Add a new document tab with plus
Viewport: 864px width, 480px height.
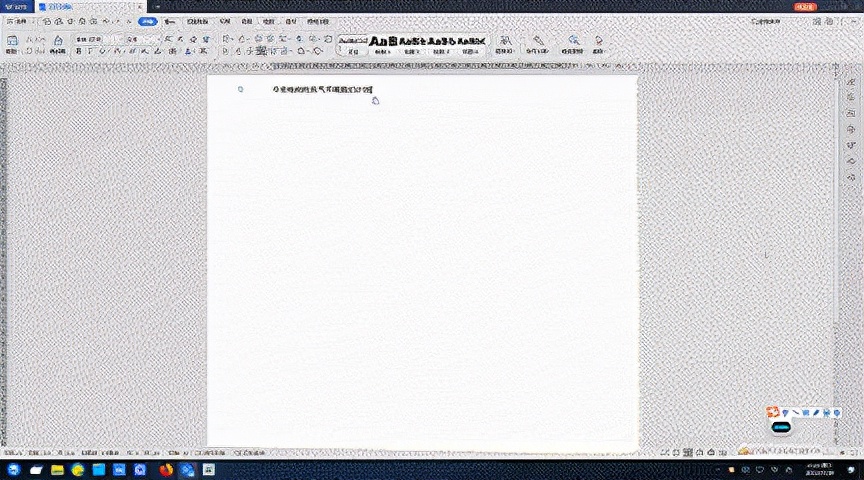(x=158, y=7)
